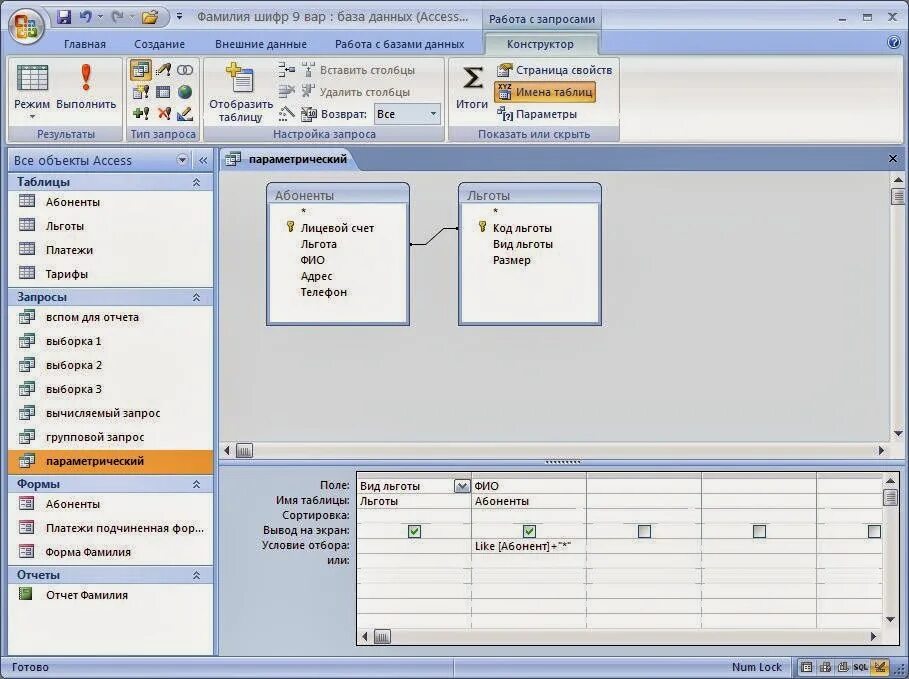Collapse the navigation pane with double chevron

(x=203, y=160)
